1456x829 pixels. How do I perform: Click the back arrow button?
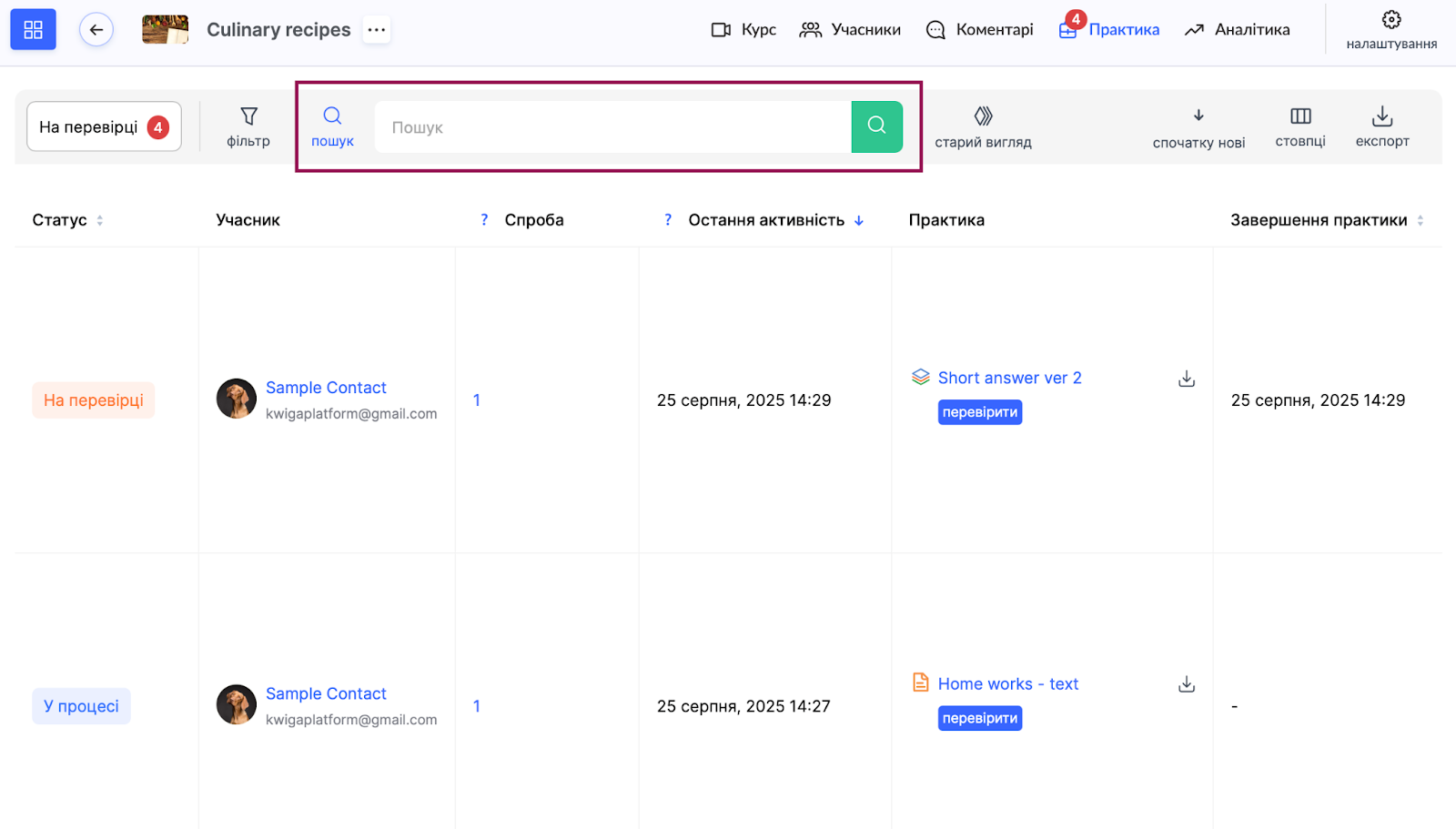tap(96, 30)
